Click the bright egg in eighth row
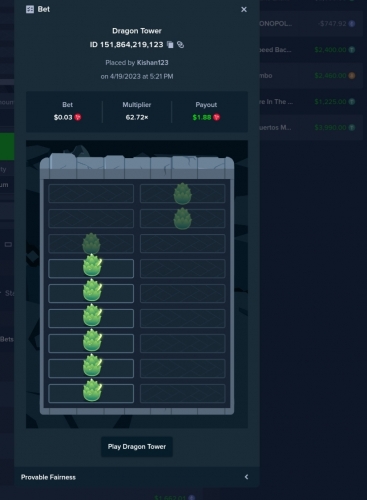 tap(92, 366)
